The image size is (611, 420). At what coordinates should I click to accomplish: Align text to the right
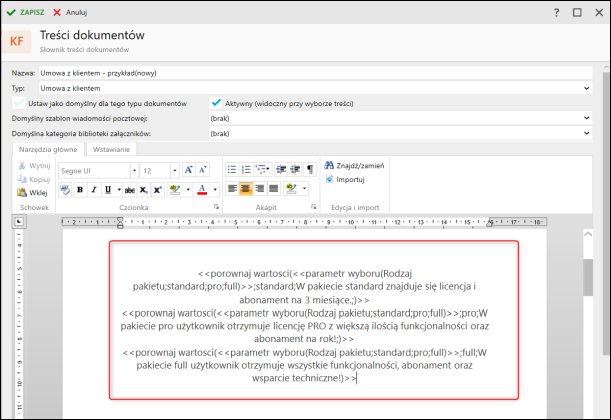point(260,189)
